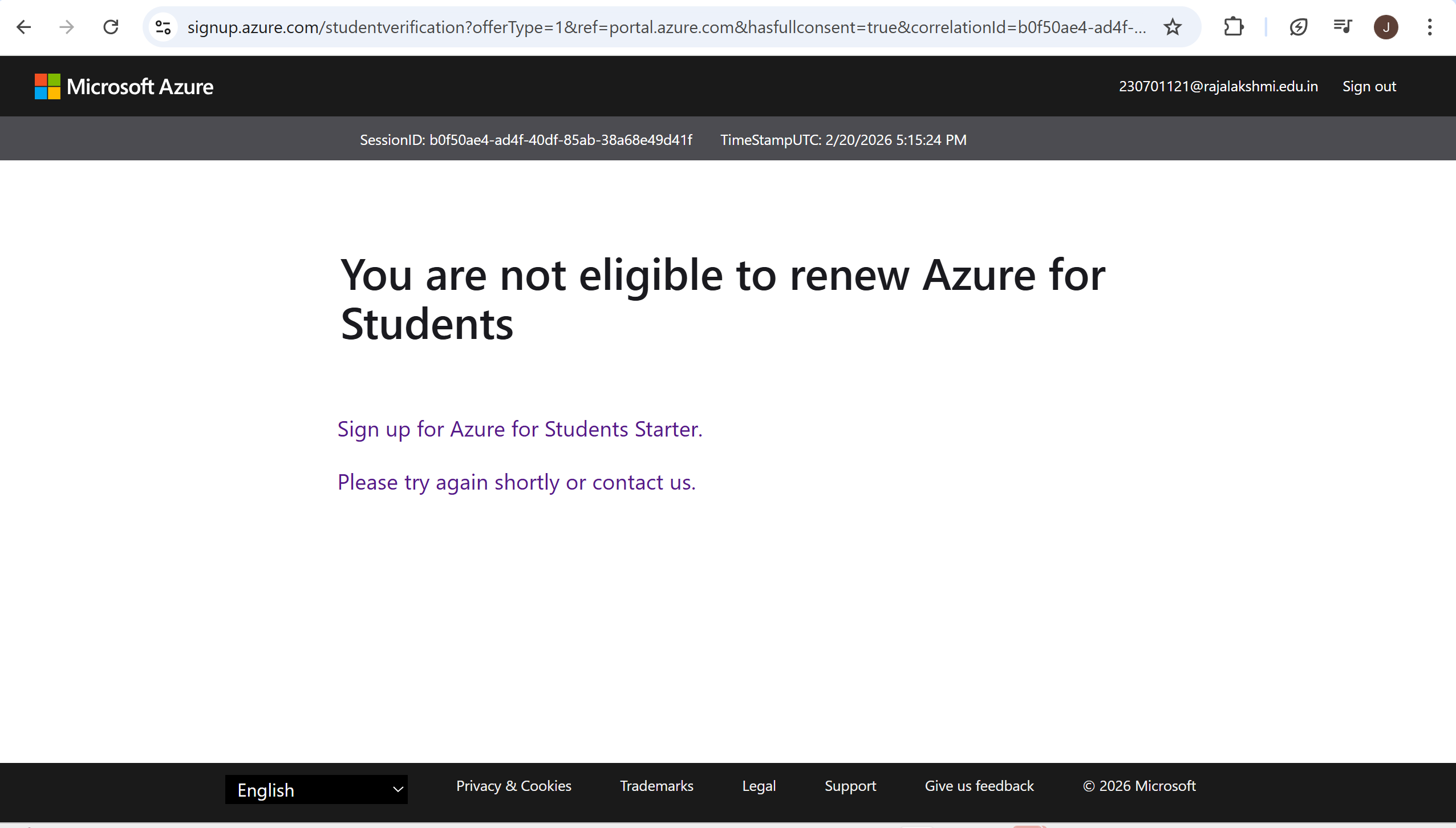This screenshot has height=828, width=1456.
Task: Click the TimeStampUTC text in the banner
Action: [843, 140]
